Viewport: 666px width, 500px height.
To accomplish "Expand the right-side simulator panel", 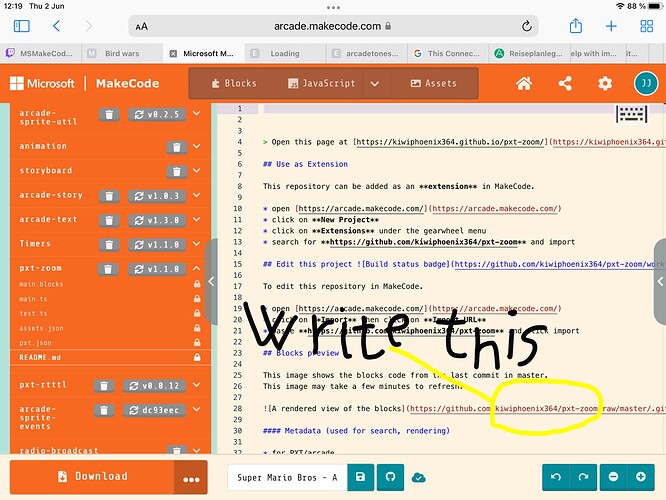I will tap(660, 281).
